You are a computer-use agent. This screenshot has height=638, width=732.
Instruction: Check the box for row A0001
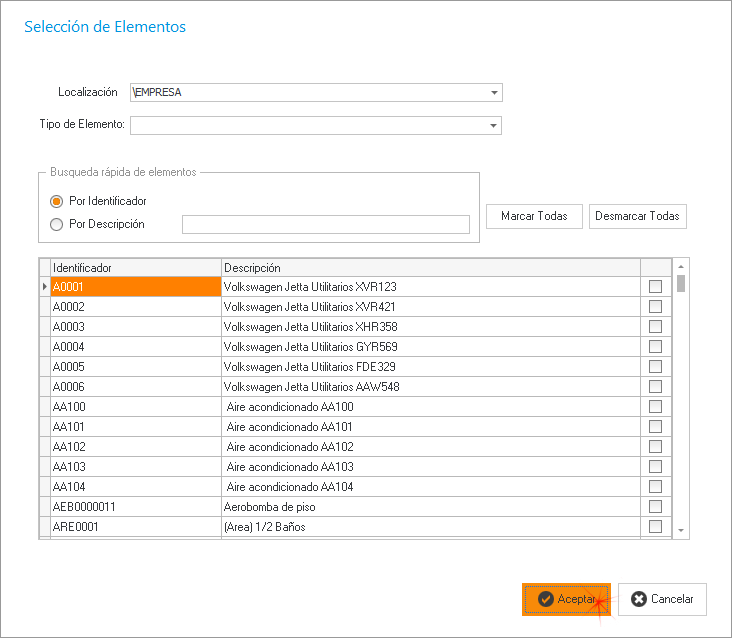click(655, 287)
